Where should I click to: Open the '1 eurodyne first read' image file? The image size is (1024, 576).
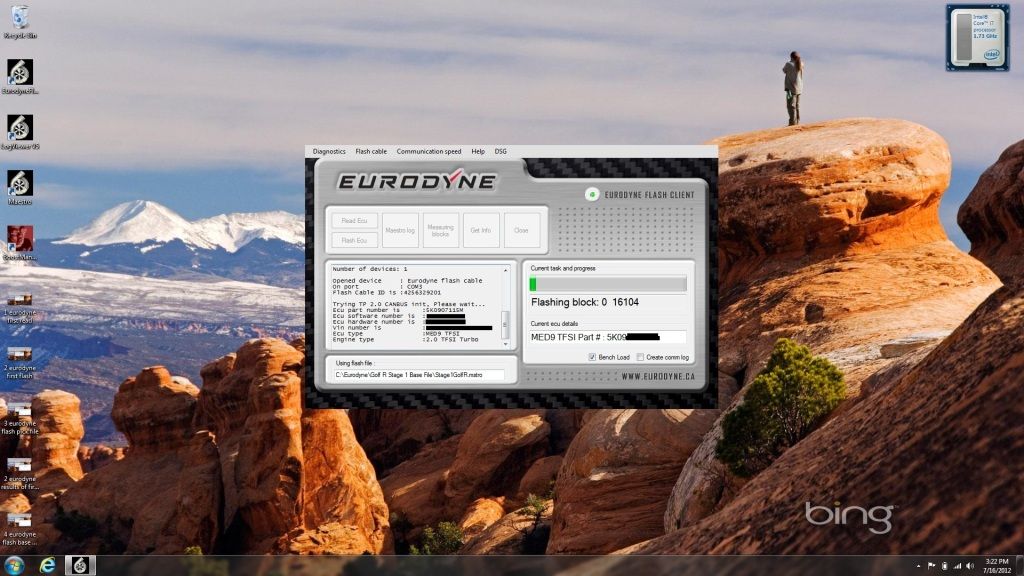pos(20,308)
